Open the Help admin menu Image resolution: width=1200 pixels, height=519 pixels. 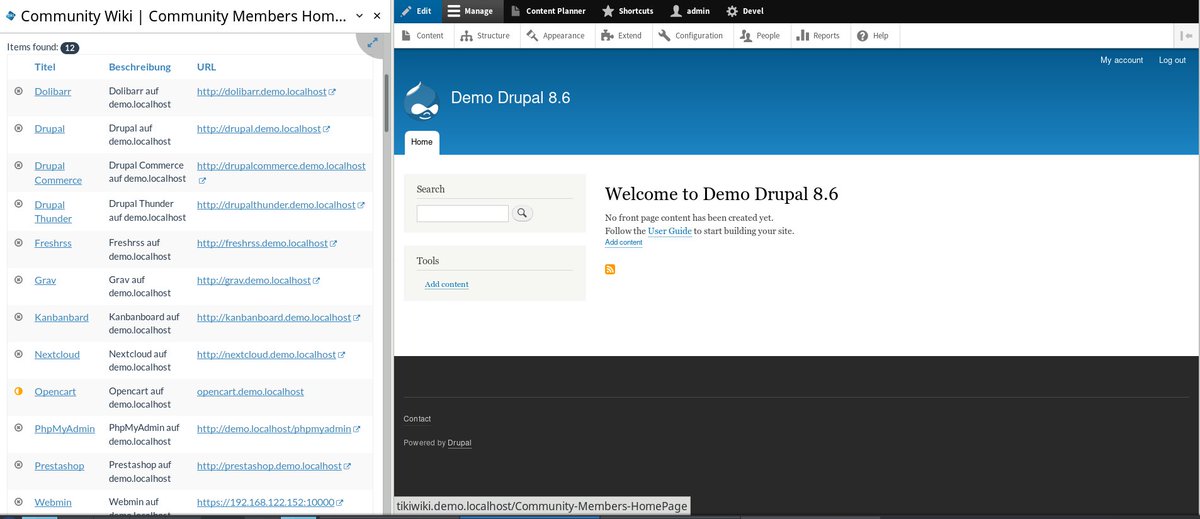(872, 35)
